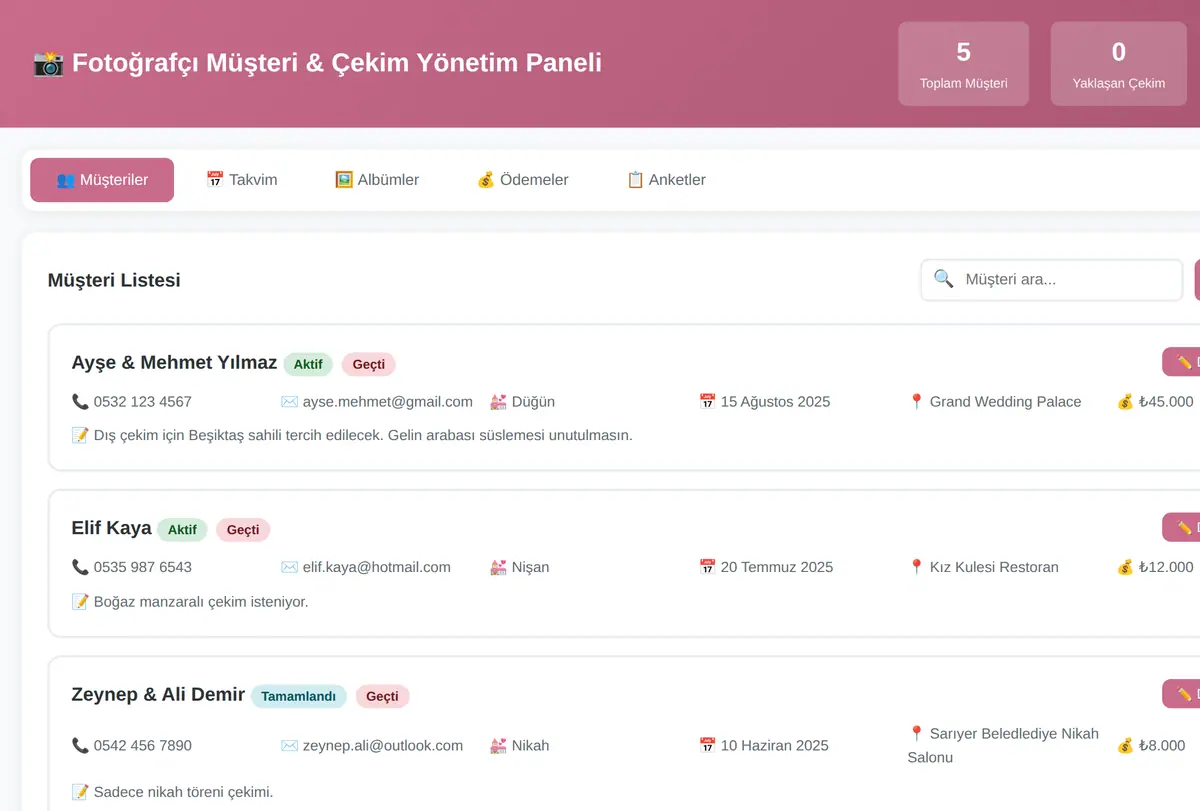Select the Müşteriler tab
This screenshot has width=1200, height=811.
pos(102,180)
